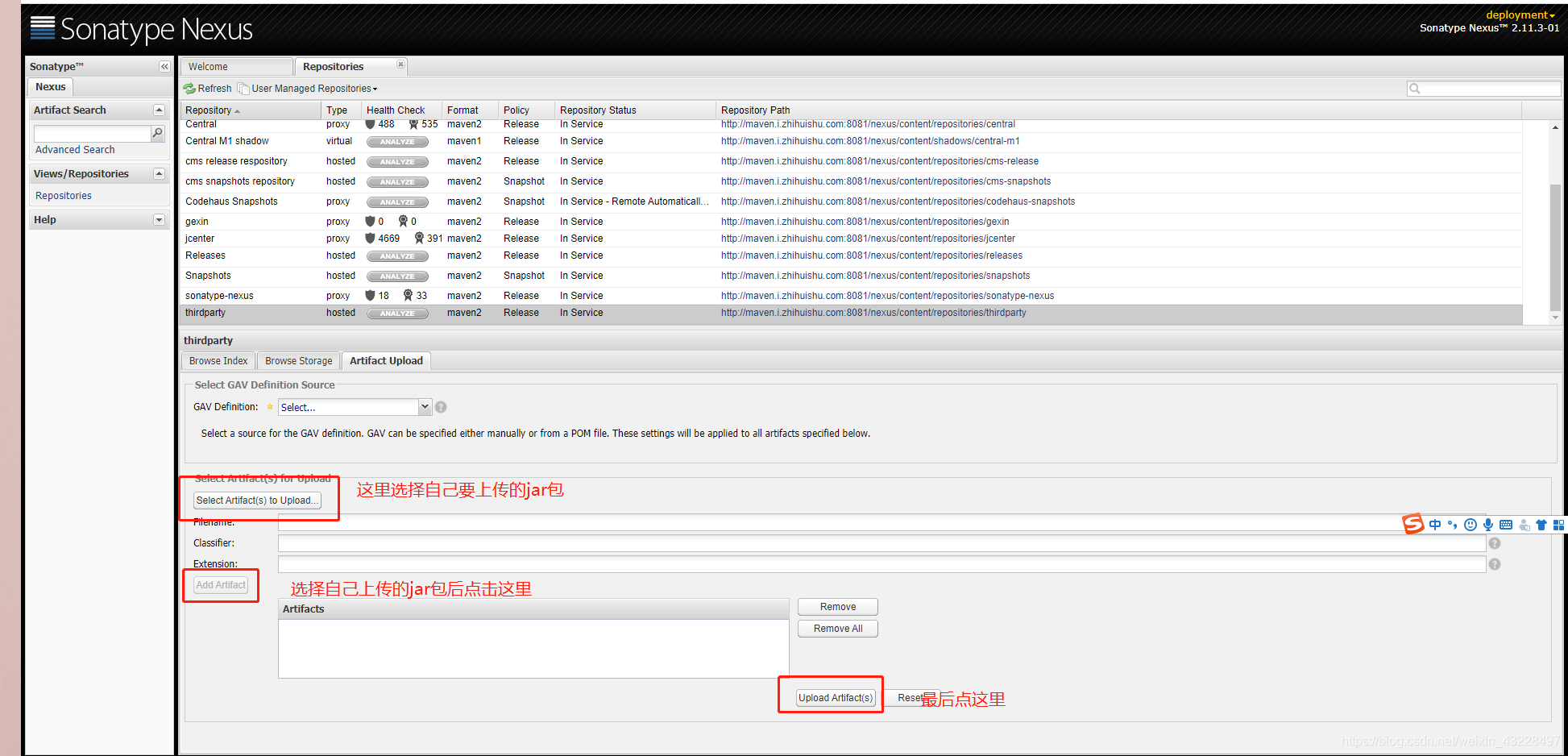The height and width of the screenshot is (756, 1568).
Task: Sort by the Health Check column
Action: 402,110
